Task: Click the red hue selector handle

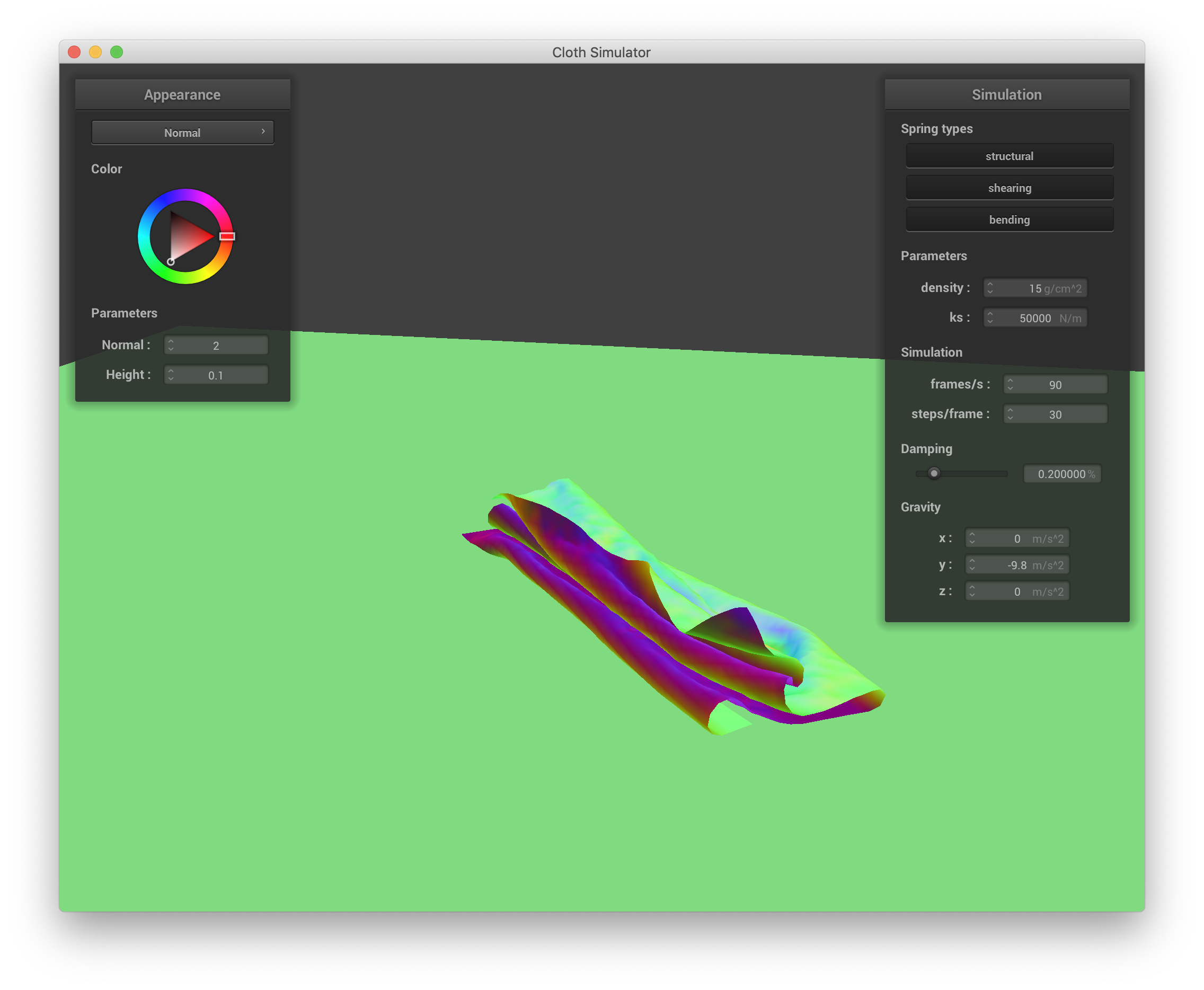Action: [x=227, y=236]
